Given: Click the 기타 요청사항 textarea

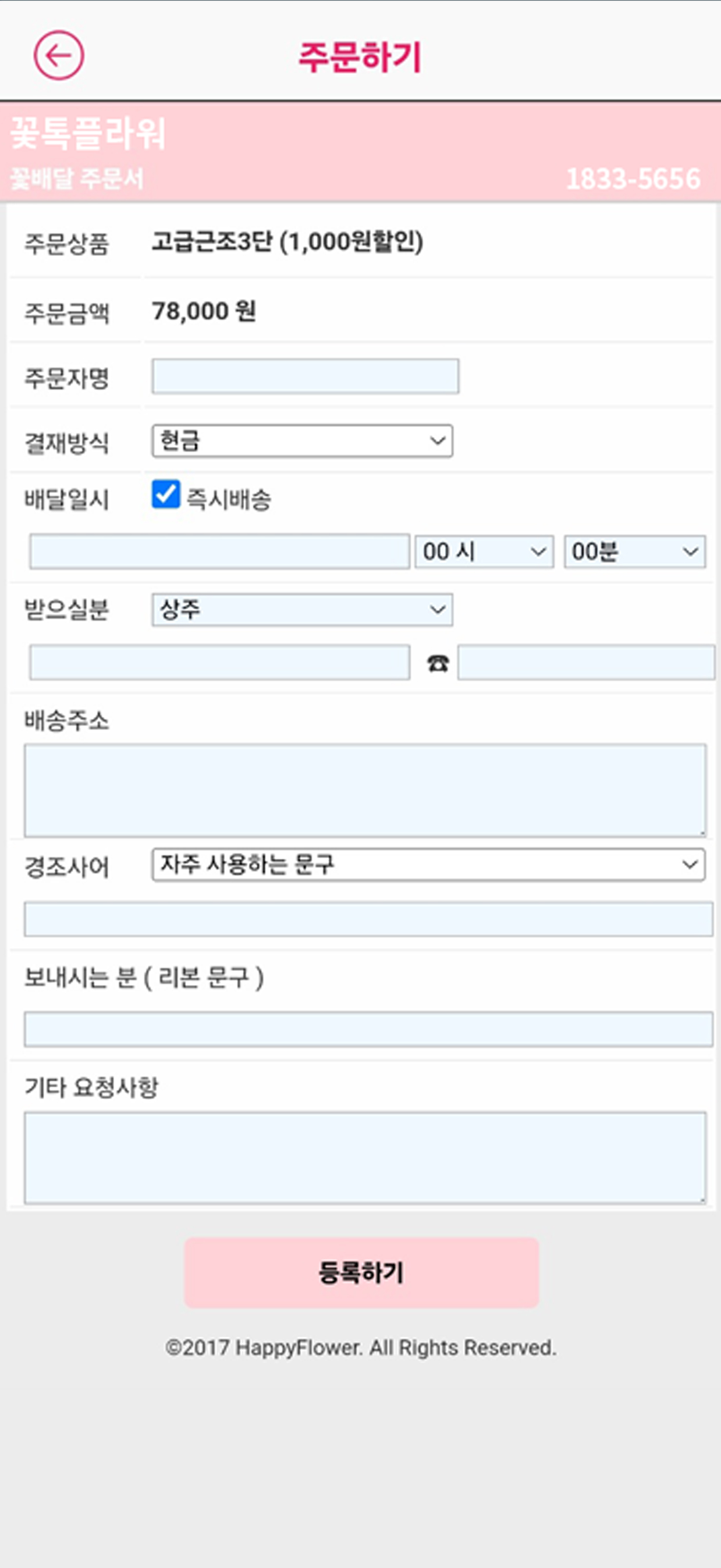Looking at the screenshot, I should pyautogui.click(x=365, y=1158).
